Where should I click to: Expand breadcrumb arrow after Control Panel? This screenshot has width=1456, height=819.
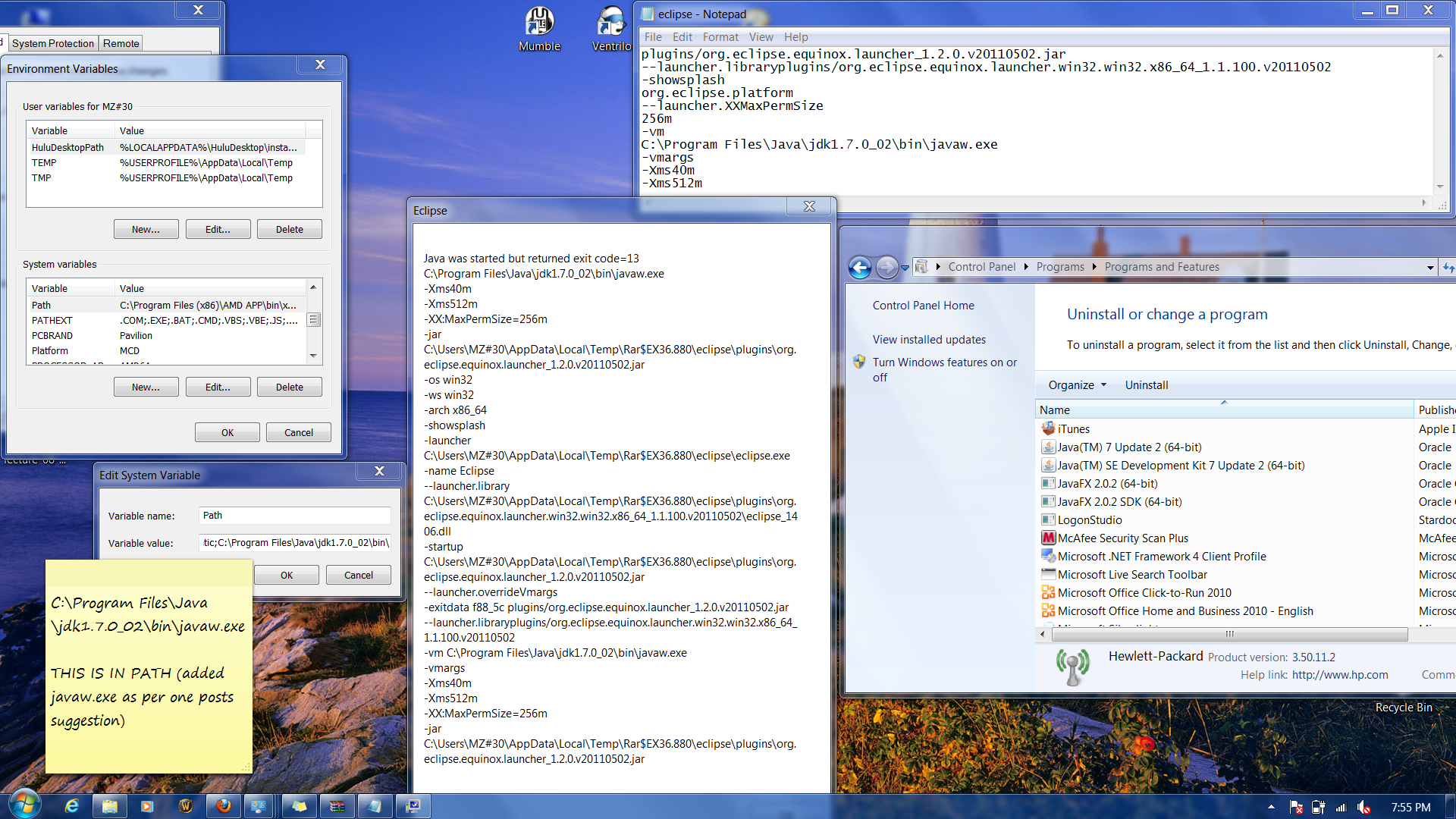pos(1026,267)
